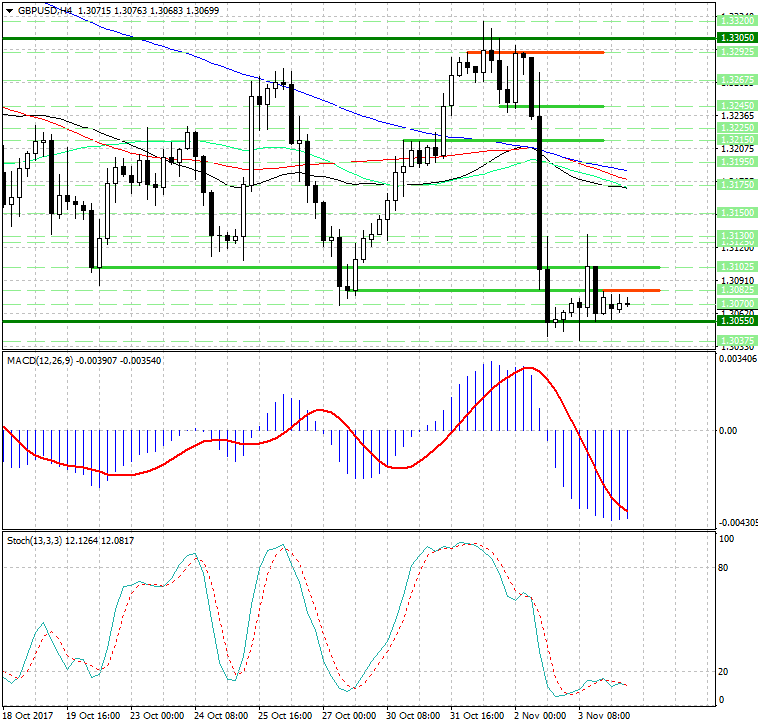
Task: Click the Stochastic 20 level label
Action: pyautogui.click(x=726, y=672)
